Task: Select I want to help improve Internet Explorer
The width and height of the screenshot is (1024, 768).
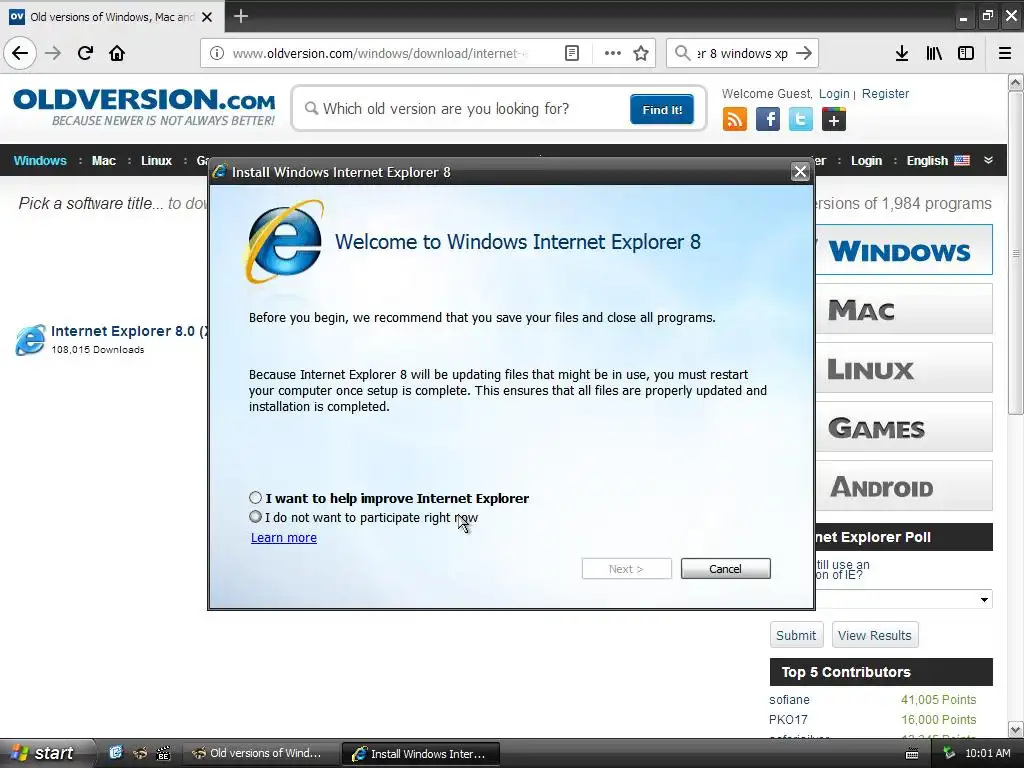Action: pyautogui.click(x=255, y=498)
